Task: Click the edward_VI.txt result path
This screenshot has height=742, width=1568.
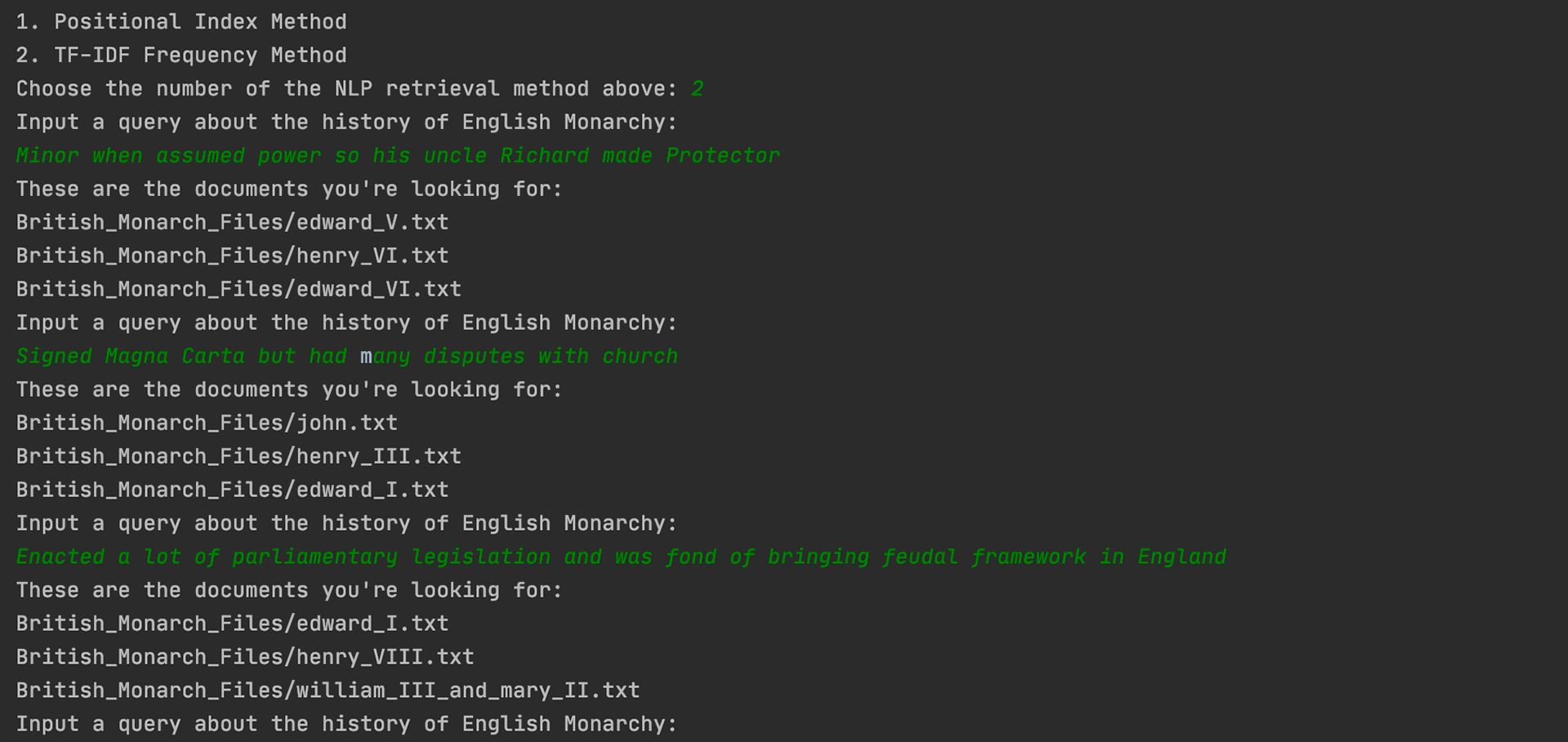Action: (238, 290)
